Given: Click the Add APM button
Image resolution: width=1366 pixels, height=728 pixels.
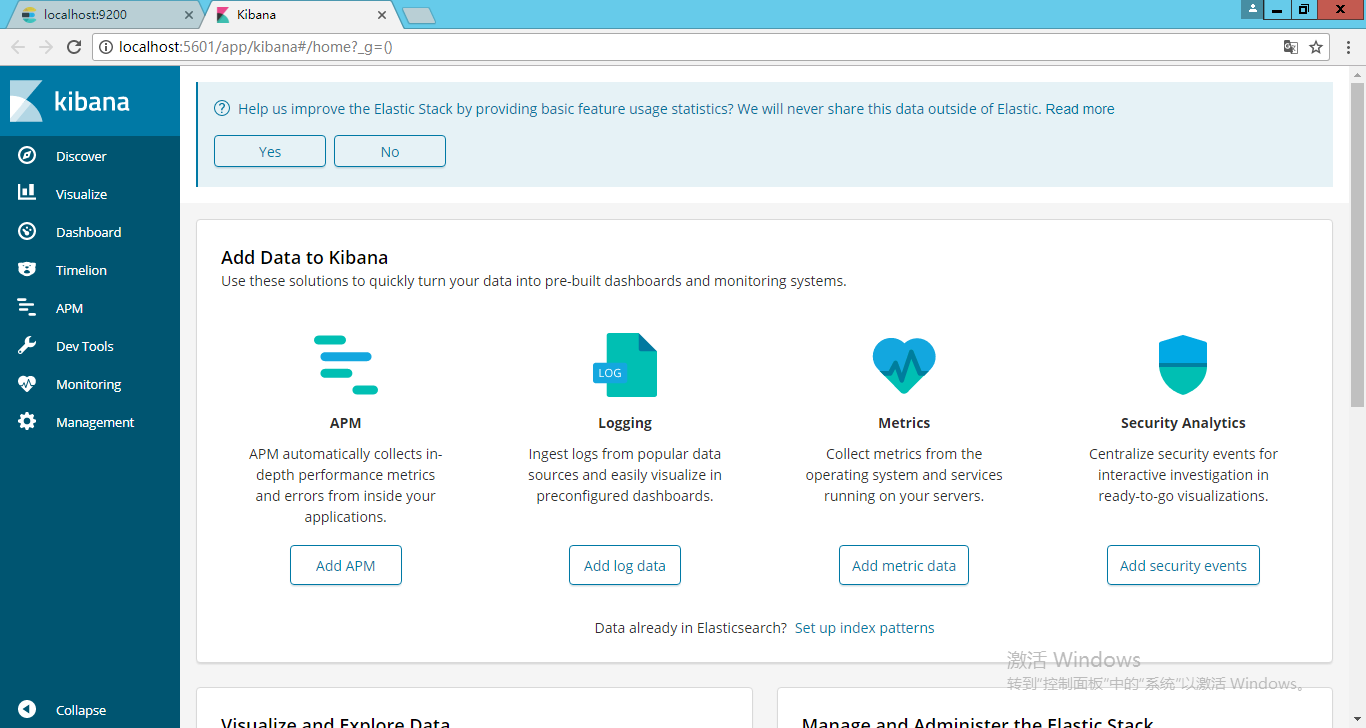Looking at the screenshot, I should pyautogui.click(x=346, y=565).
